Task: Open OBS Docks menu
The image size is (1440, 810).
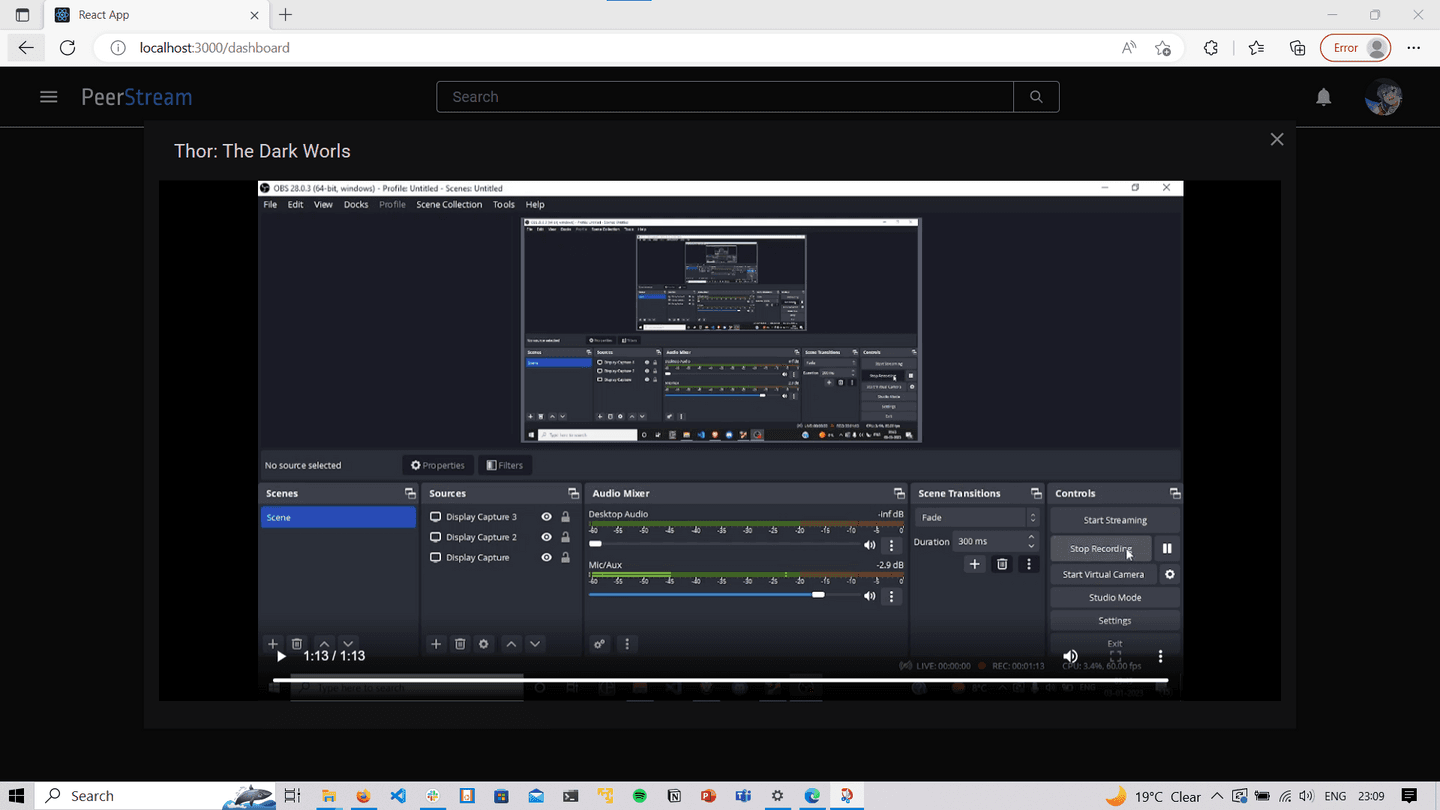Action: tap(356, 204)
